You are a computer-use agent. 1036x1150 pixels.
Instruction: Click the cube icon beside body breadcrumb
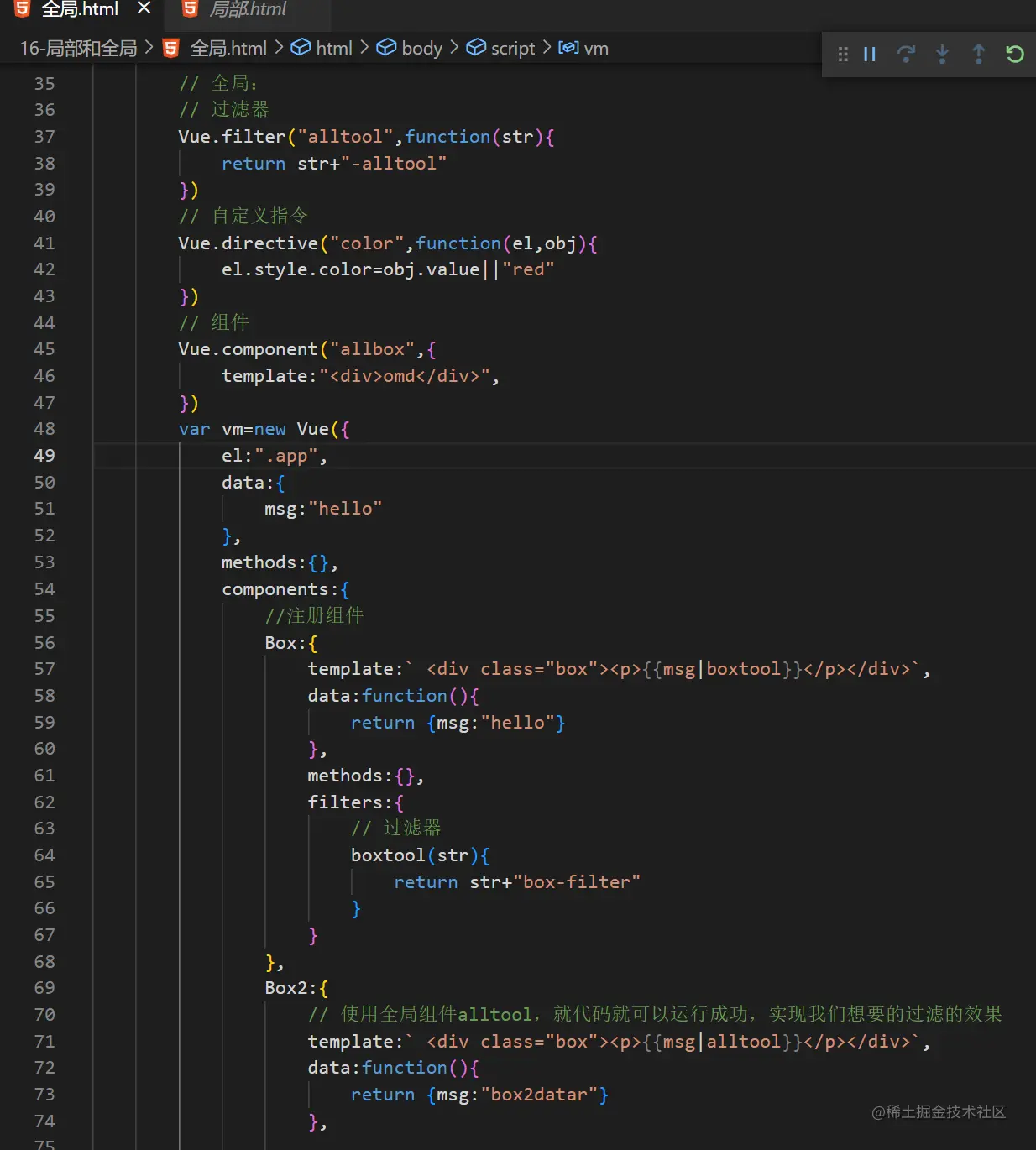[x=386, y=48]
